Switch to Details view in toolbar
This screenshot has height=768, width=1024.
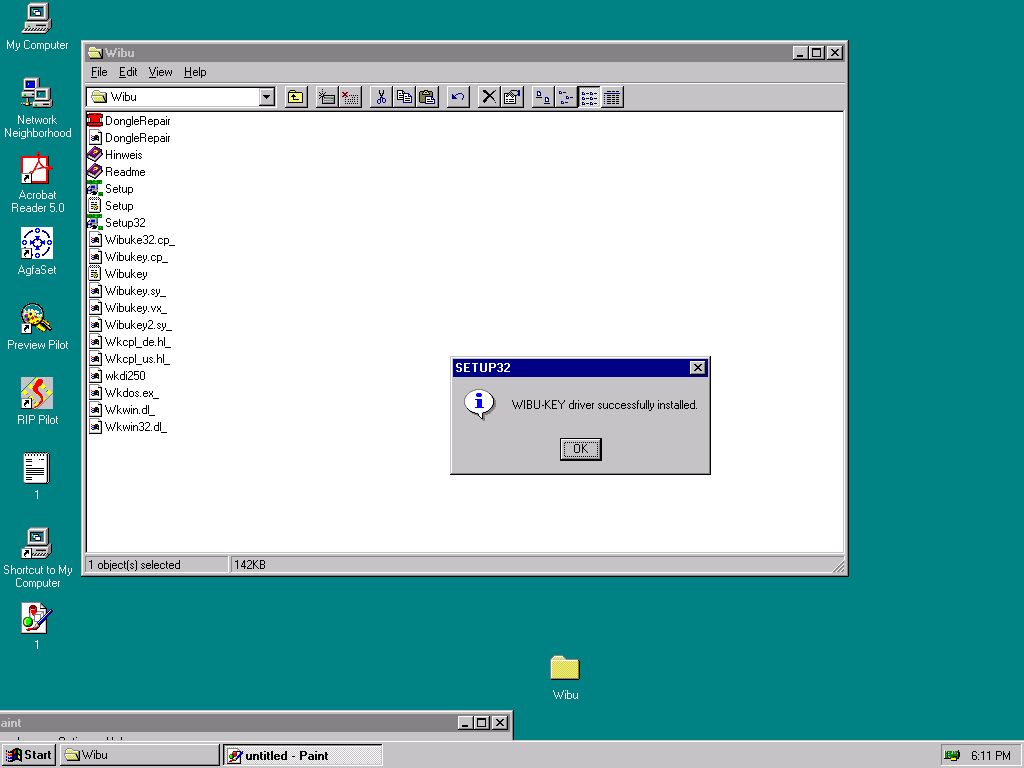[613, 97]
